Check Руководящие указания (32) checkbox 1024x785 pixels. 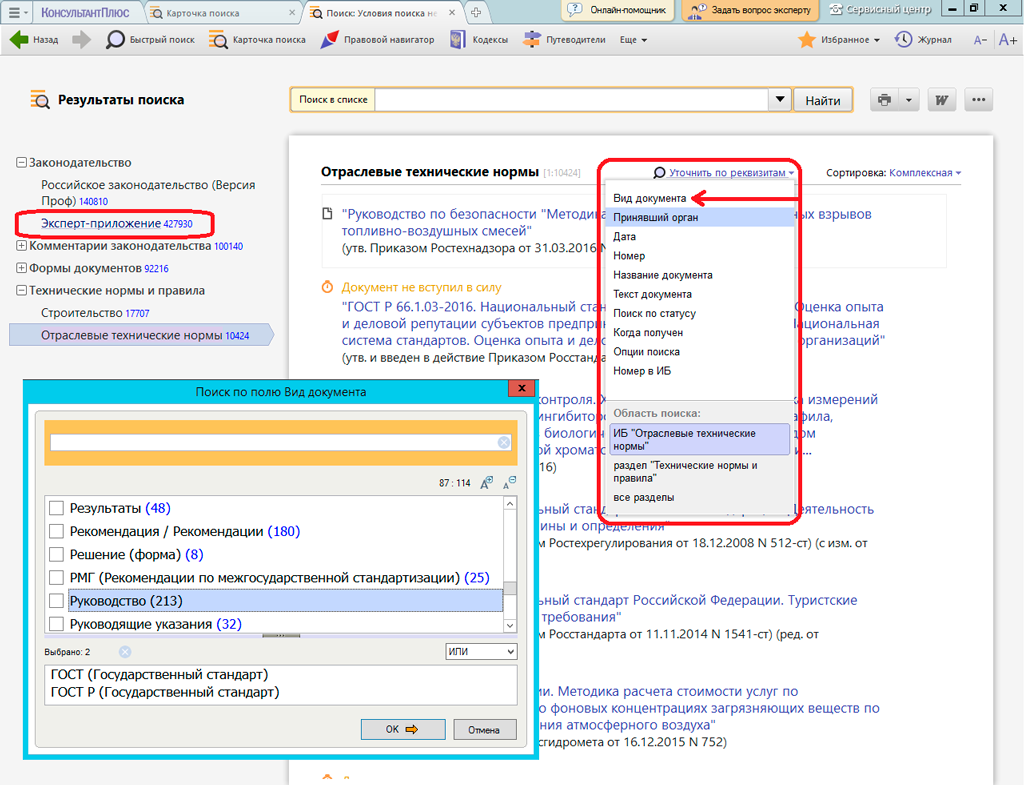click(x=57, y=624)
